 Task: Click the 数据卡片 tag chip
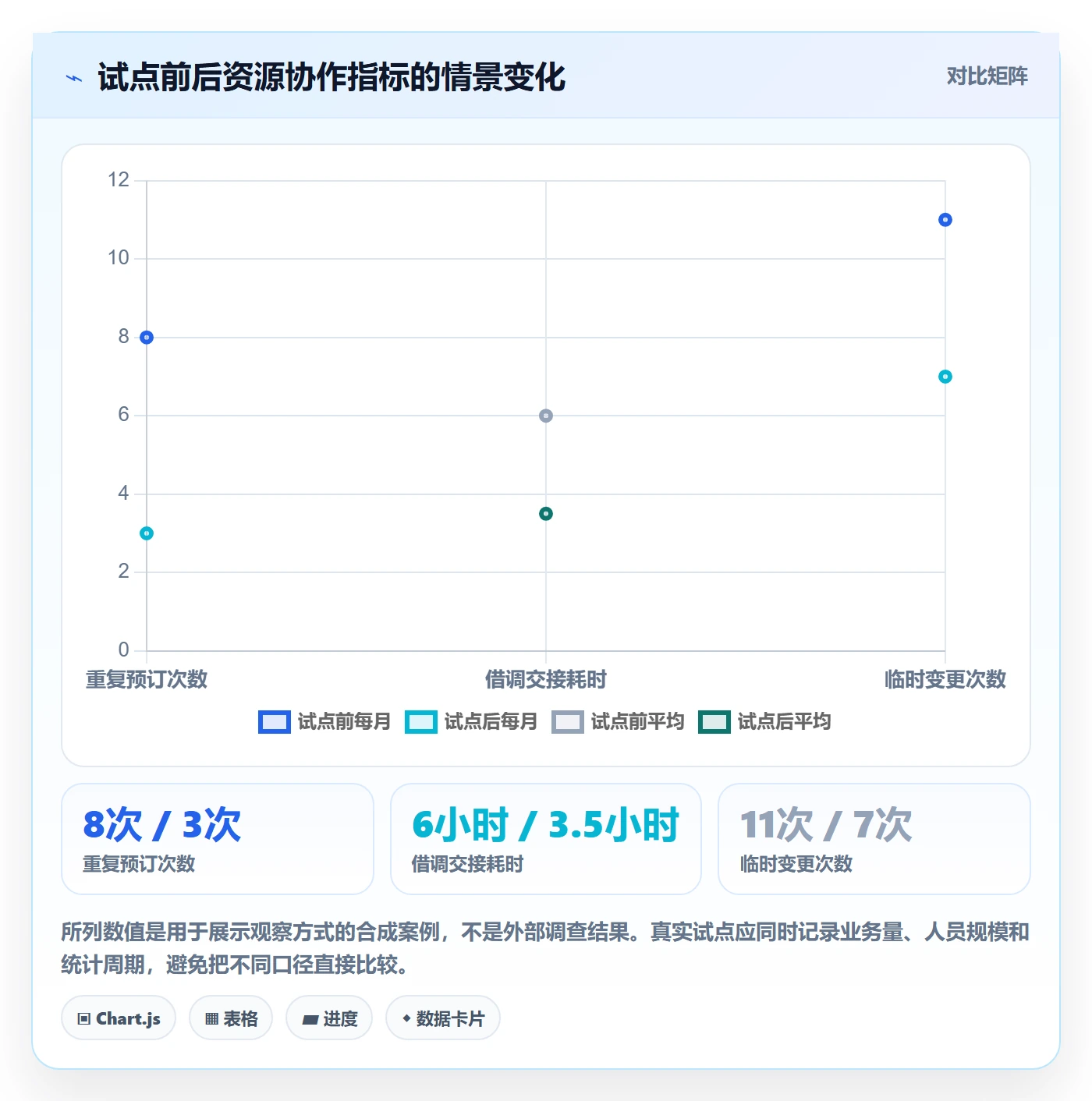(443, 1018)
